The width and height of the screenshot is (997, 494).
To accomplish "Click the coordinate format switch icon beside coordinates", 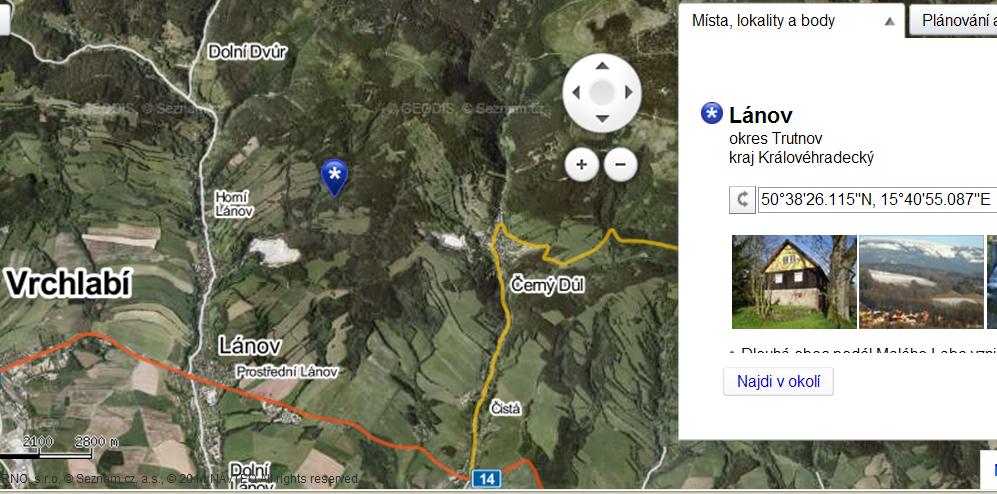I will pyautogui.click(x=742, y=200).
